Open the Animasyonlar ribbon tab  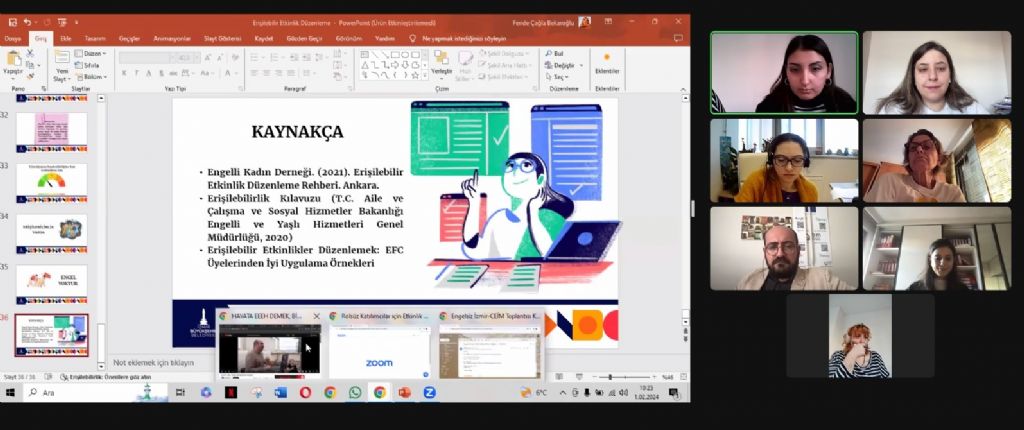171,38
